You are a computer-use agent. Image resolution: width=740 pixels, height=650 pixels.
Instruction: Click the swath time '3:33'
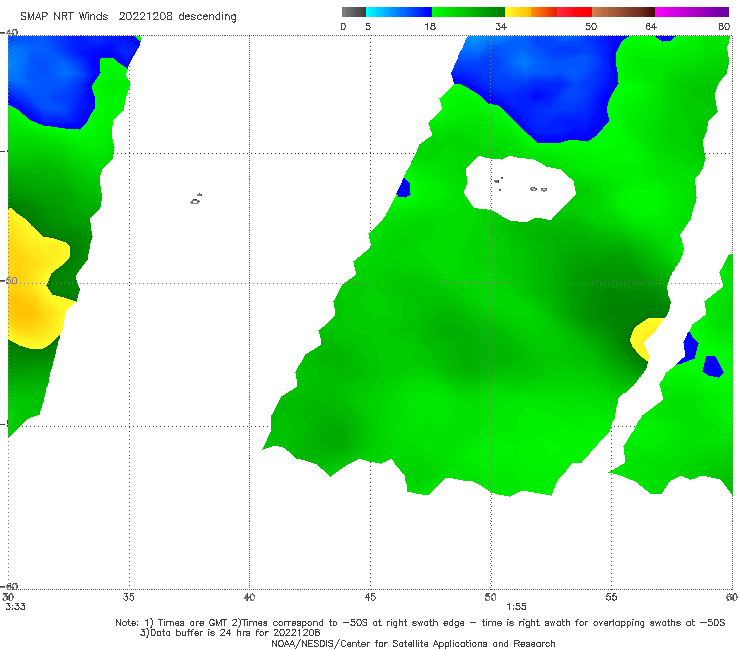[16, 606]
